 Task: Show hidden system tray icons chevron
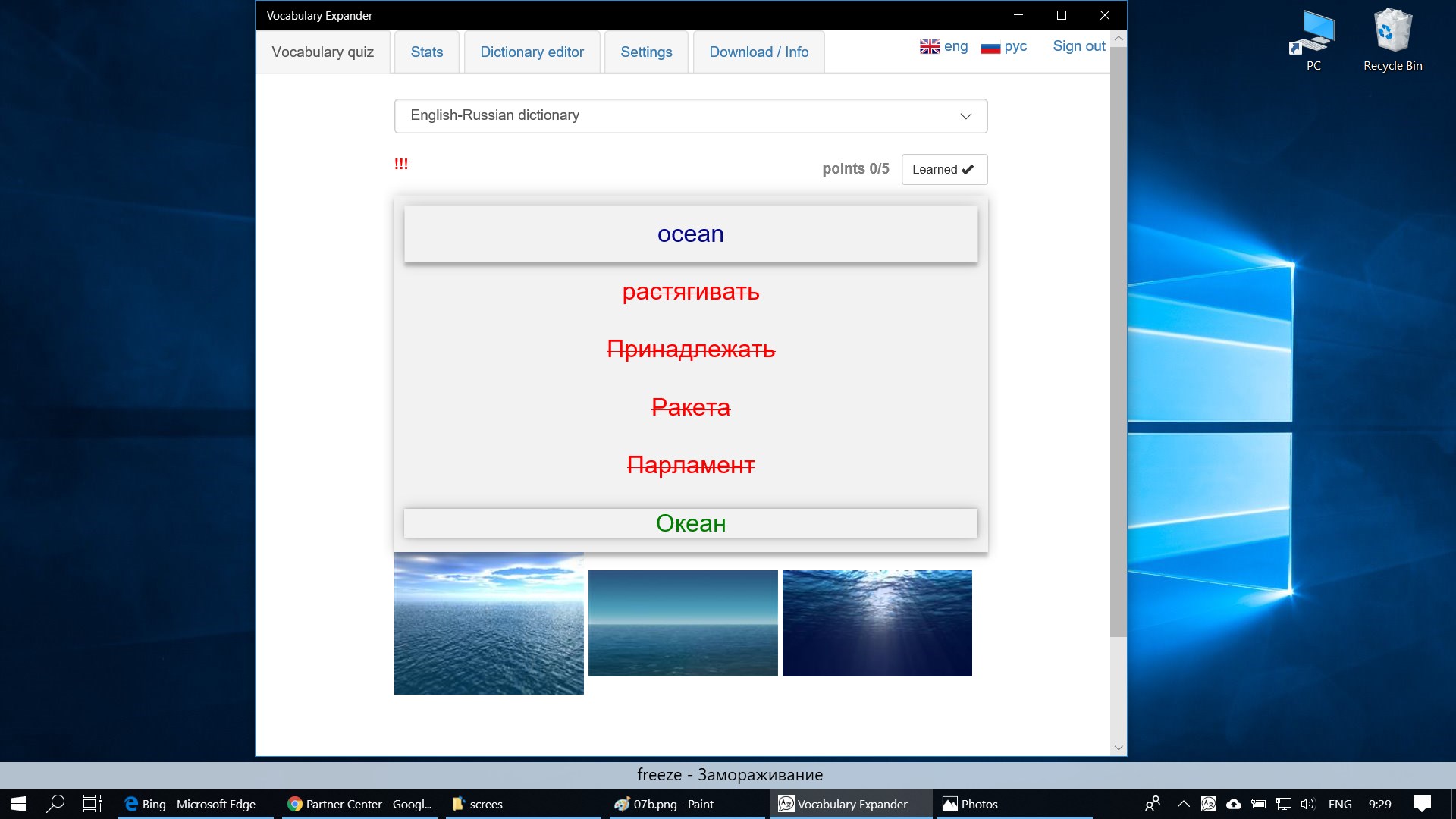point(1183,804)
